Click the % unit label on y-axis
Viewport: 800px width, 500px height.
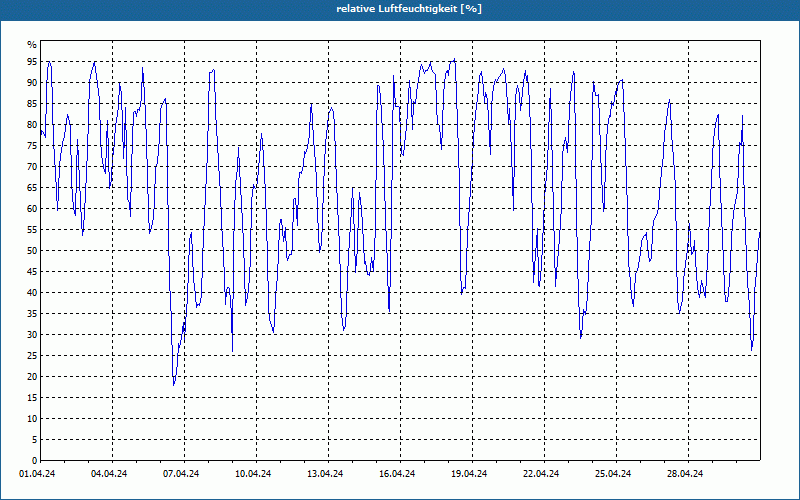(32, 45)
